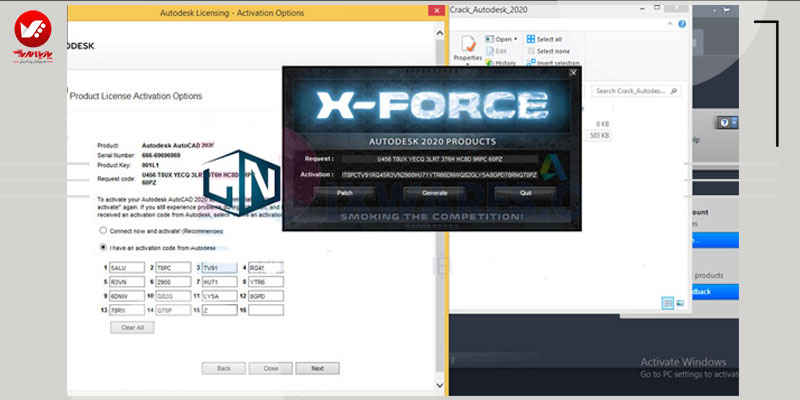Image resolution: width=800 pixels, height=400 pixels.
Task: Maximize the Crack_Autodesk_2020 Explorer window
Action: tap(657, 8)
